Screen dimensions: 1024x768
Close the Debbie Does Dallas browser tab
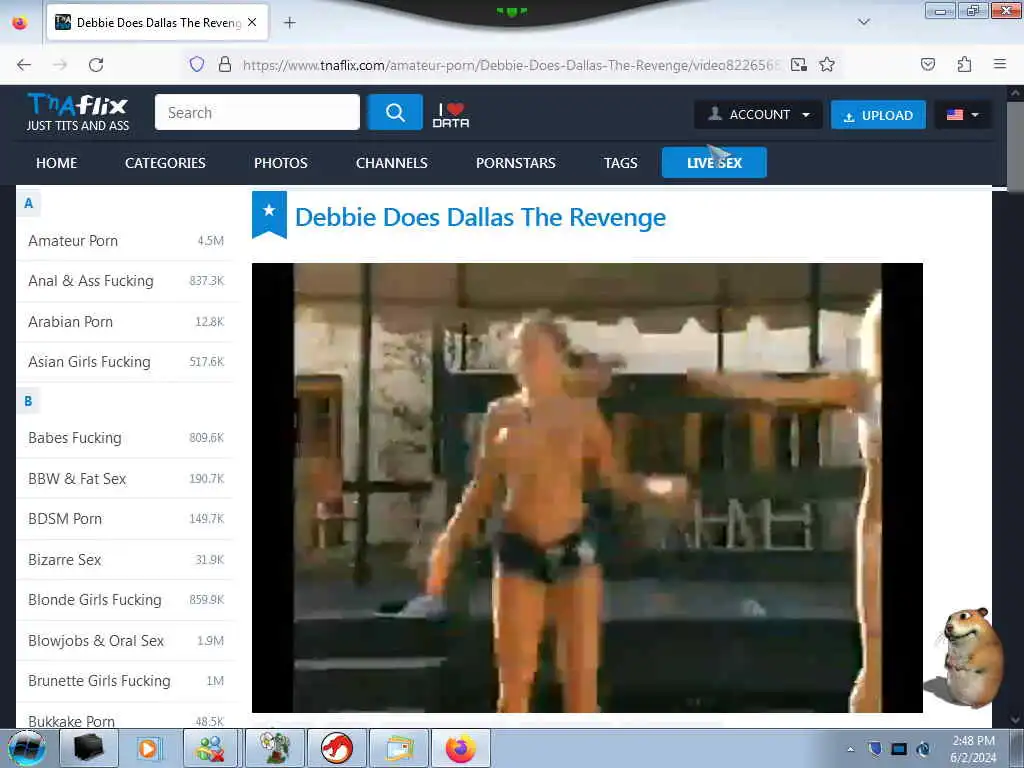pos(252,22)
